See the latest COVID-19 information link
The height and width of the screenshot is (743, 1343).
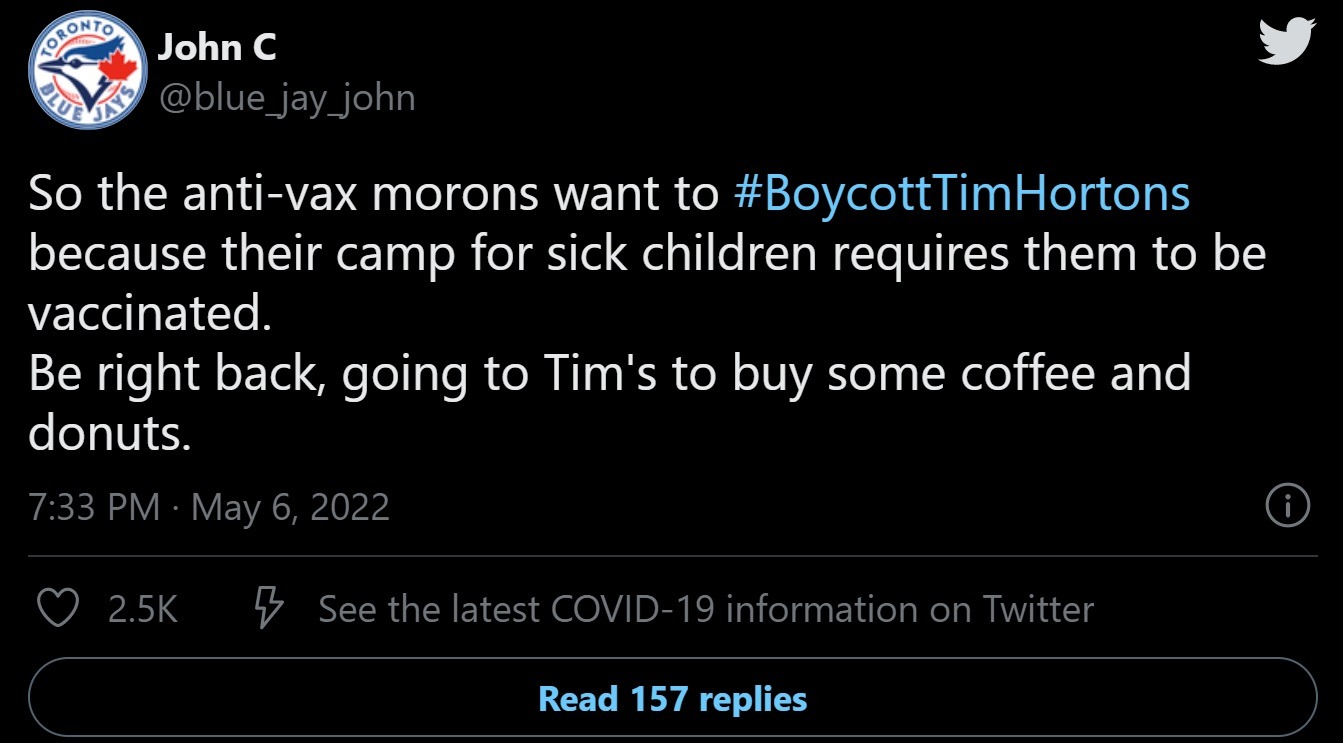coord(706,608)
